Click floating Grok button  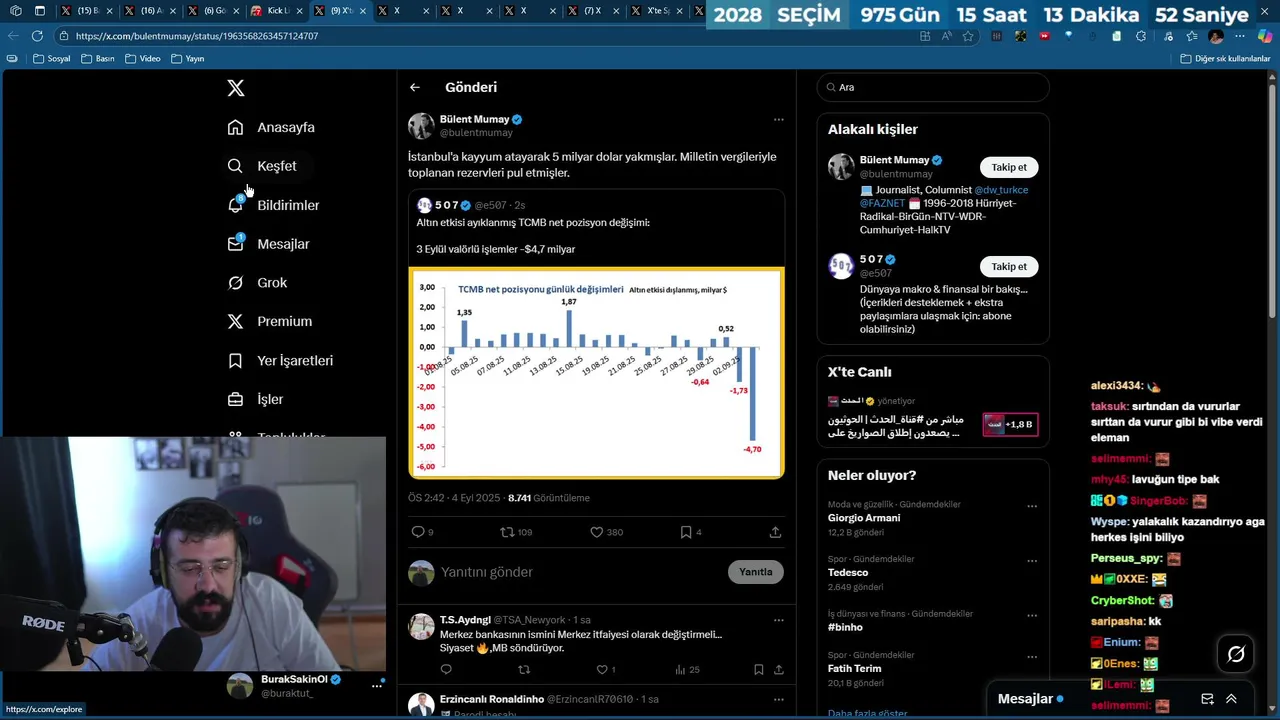coord(1236,654)
